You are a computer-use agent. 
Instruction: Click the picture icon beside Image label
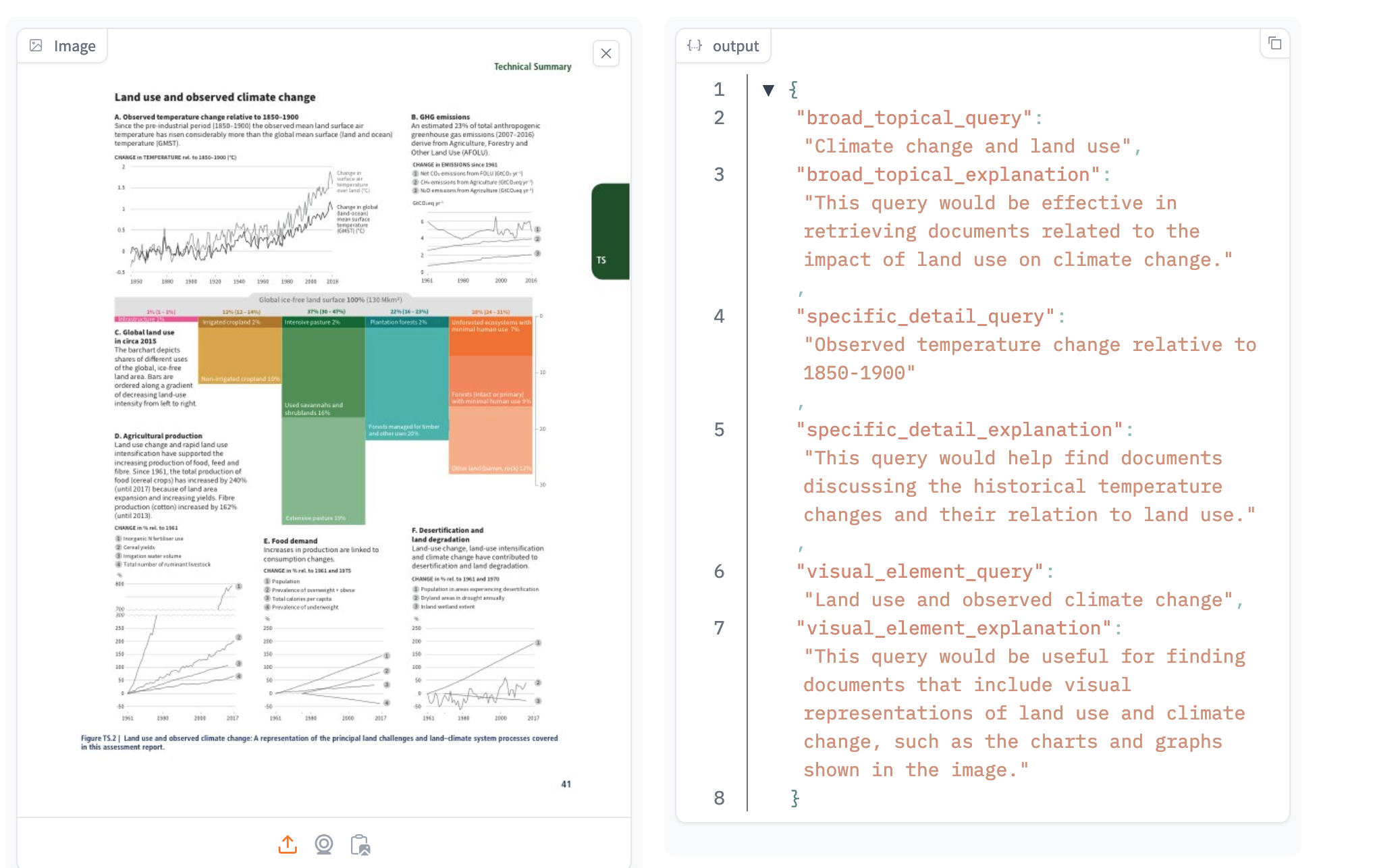click(x=36, y=46)
